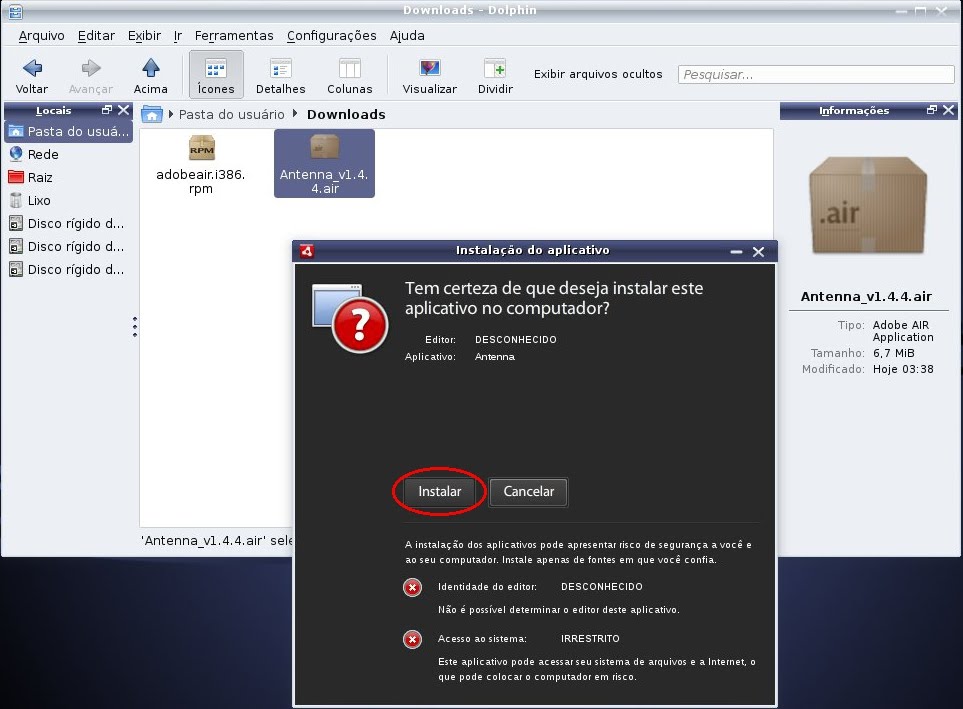Select the adobeair.i386.rpm file
Screen dimensions: 963x709
[201, 164]
